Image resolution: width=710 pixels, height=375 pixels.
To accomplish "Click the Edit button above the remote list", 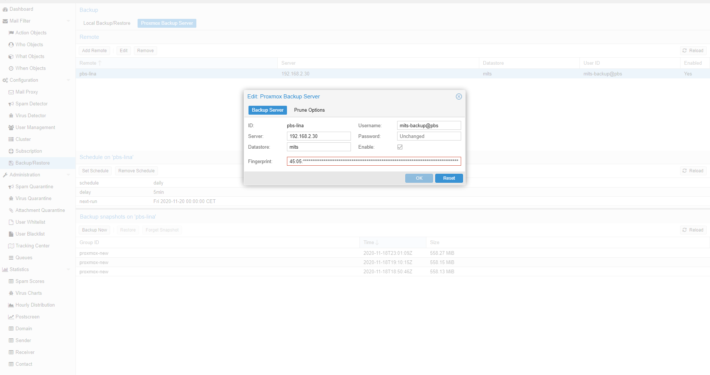I will (123, 50).
